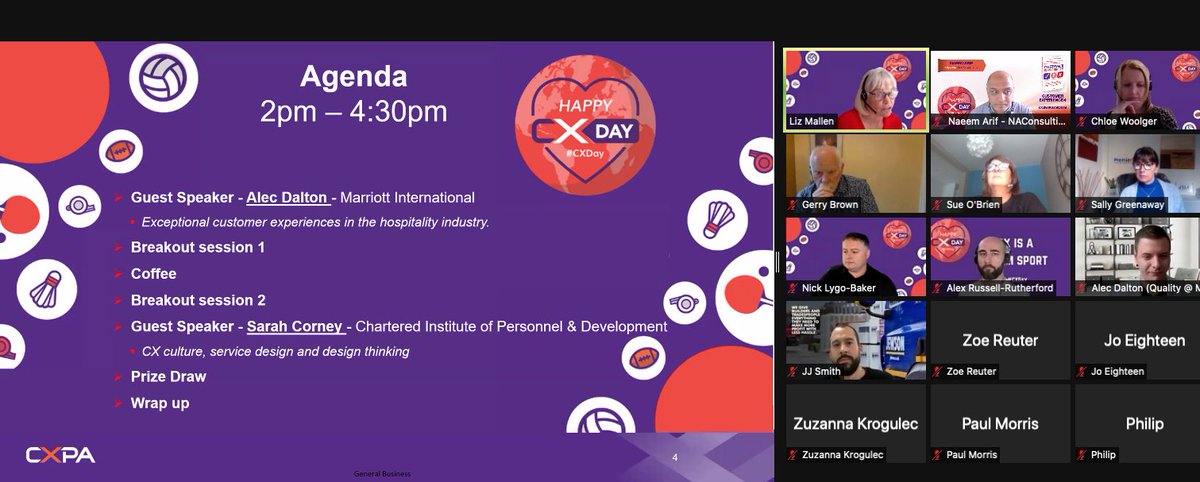
Task: Select Jo Eighteen's camera-off tile
Action: pyautogui.click(x=1137, y=340)
